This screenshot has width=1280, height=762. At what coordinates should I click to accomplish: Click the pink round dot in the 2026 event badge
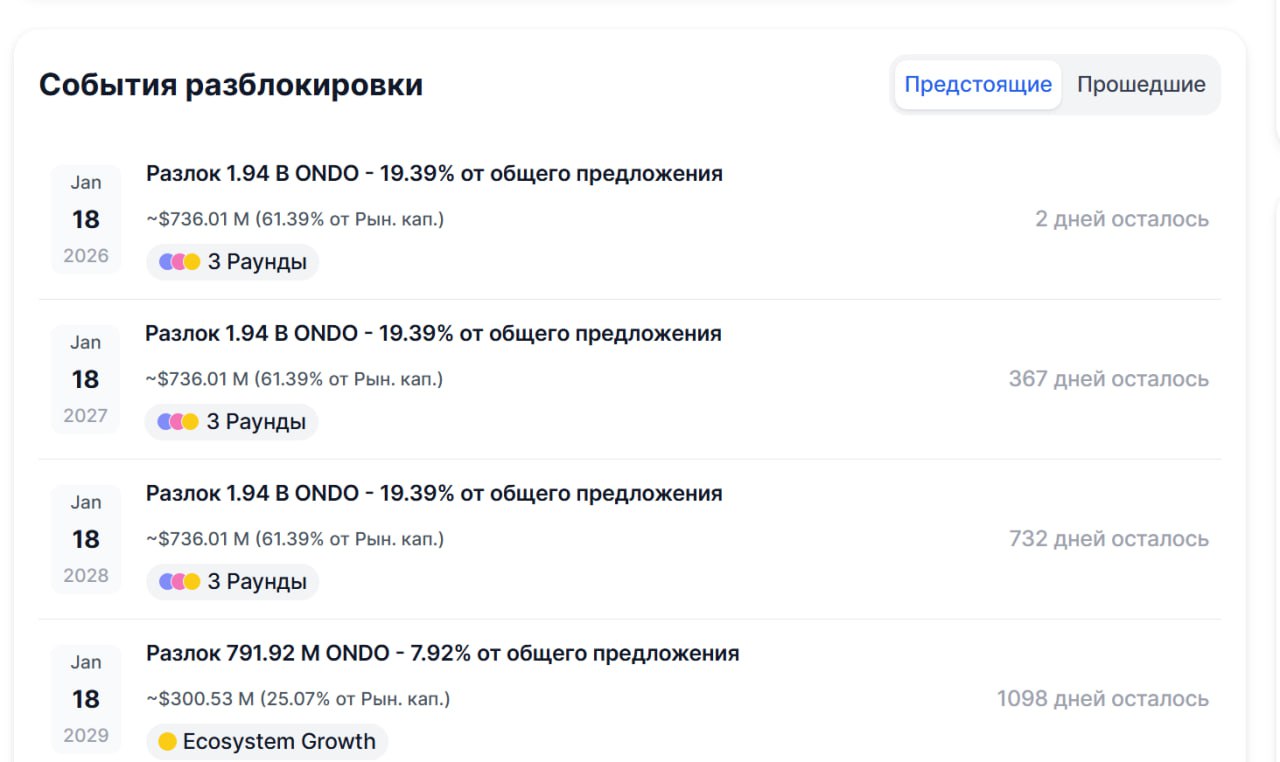[179, 261]
